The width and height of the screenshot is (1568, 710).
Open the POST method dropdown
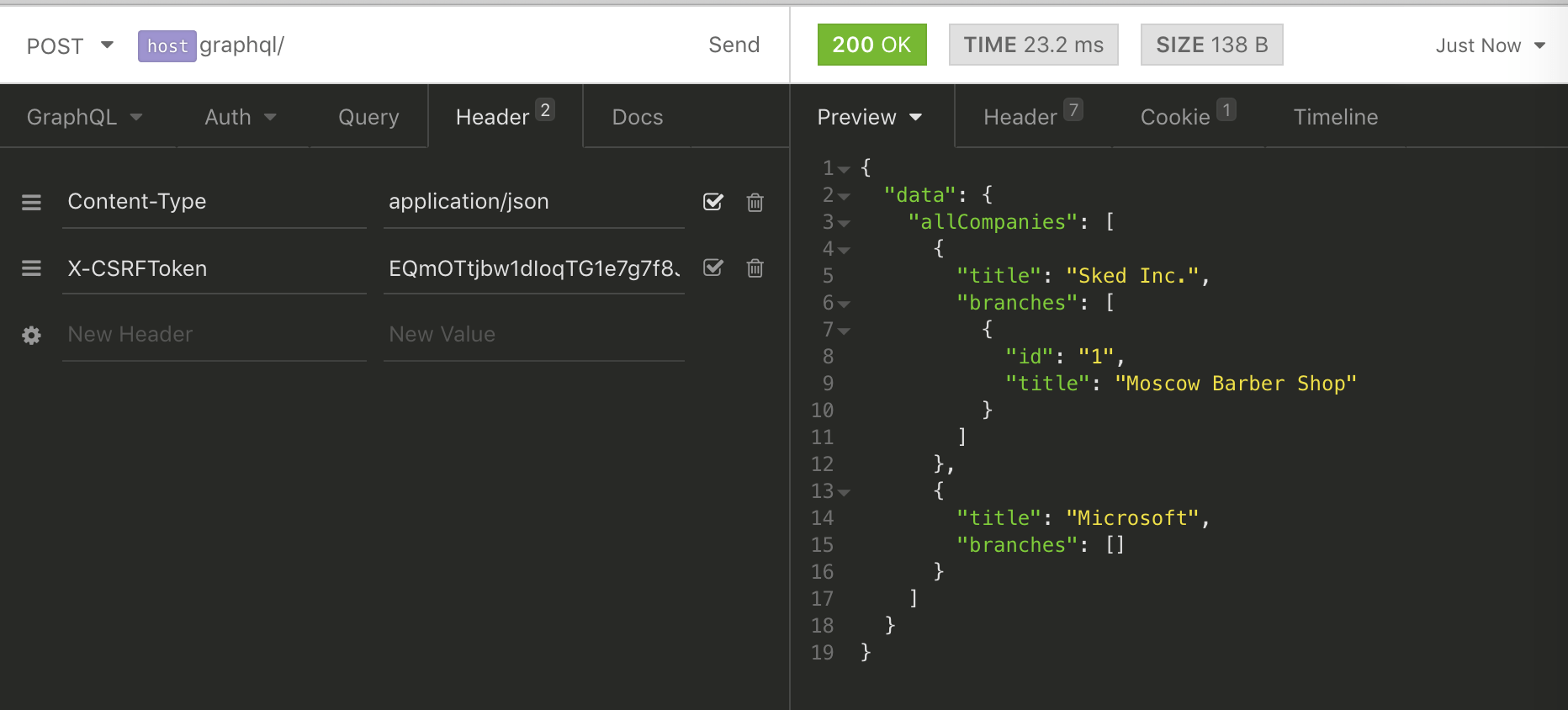(70, 45)
